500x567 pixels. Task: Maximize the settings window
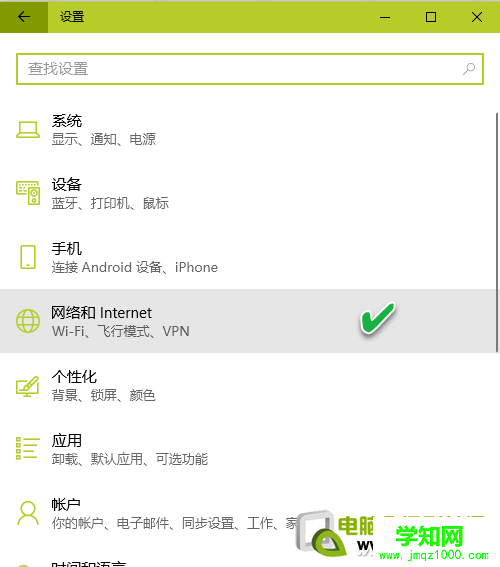point(431,17)
